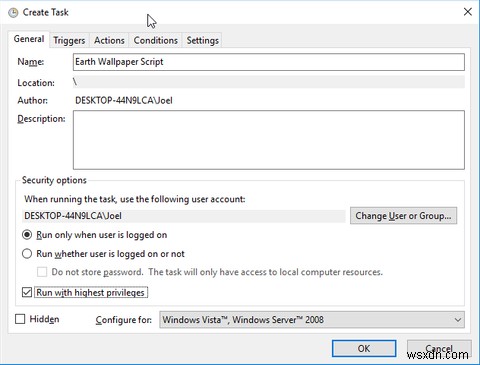Click inside the Description text box
The width and height of the screenshot is (480, 365).
click(269, 140)
